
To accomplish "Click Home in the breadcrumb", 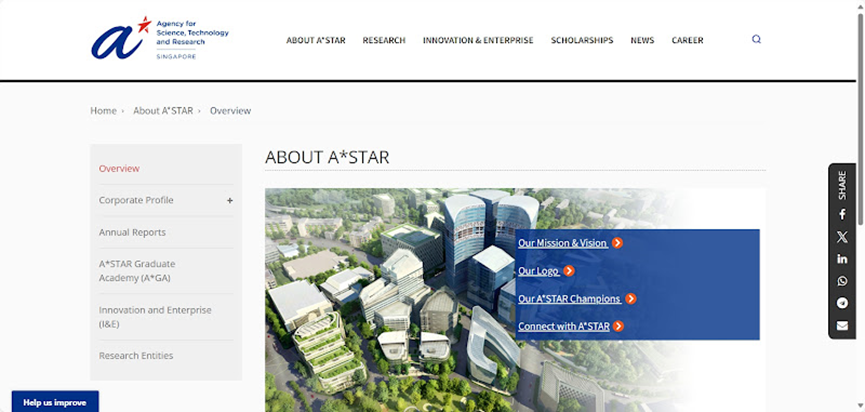I will tap(103, 111).
